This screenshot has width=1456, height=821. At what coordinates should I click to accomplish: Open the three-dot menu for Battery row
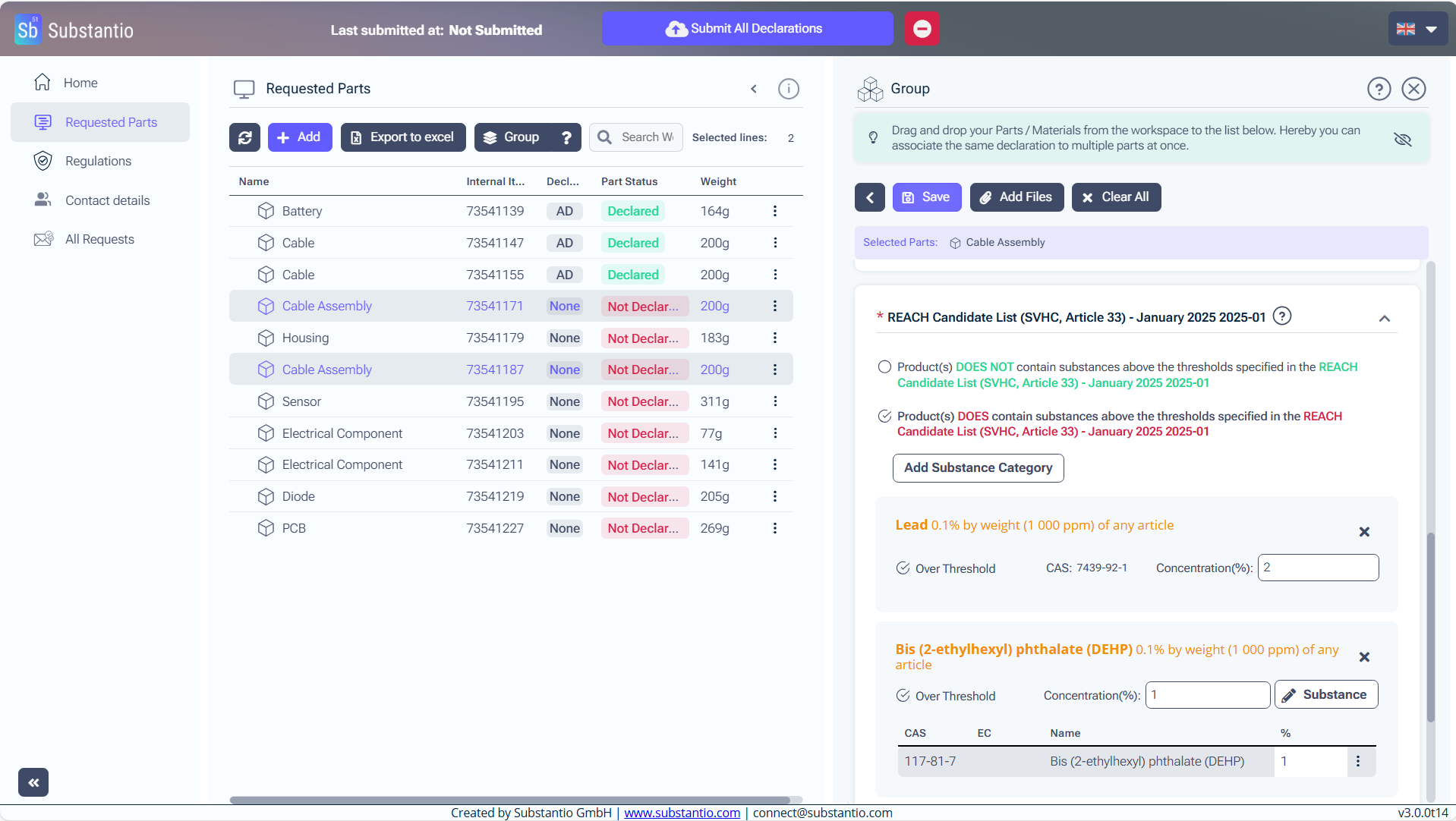click(x=774, y=211)
